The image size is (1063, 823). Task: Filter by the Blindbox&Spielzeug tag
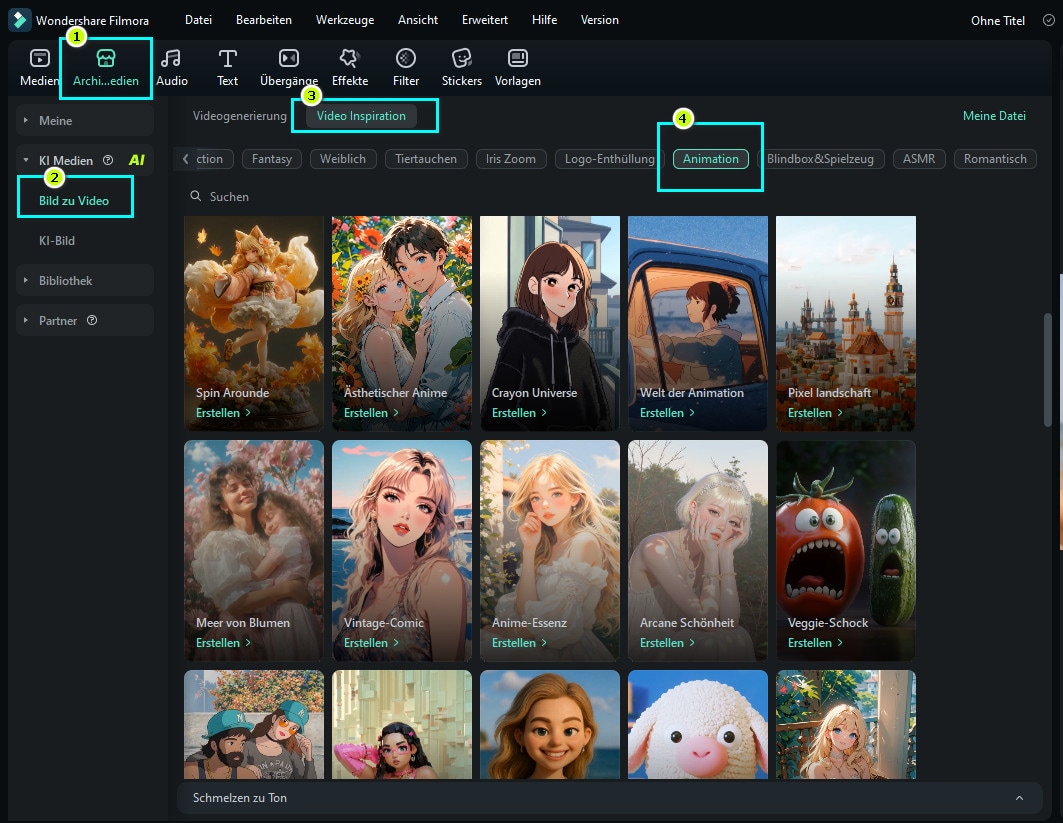point(820,159)
